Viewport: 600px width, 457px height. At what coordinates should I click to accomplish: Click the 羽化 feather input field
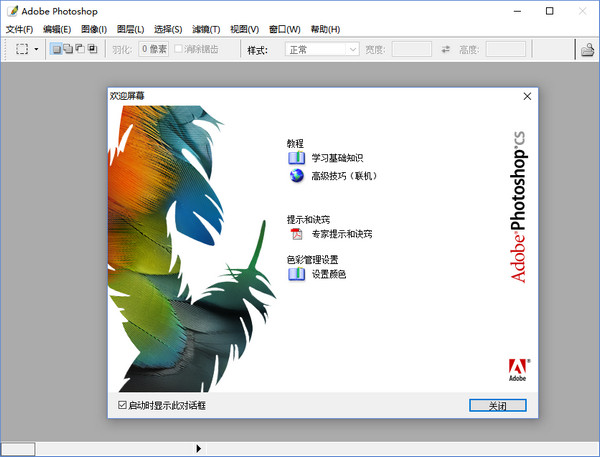click(x=155, y=49)
